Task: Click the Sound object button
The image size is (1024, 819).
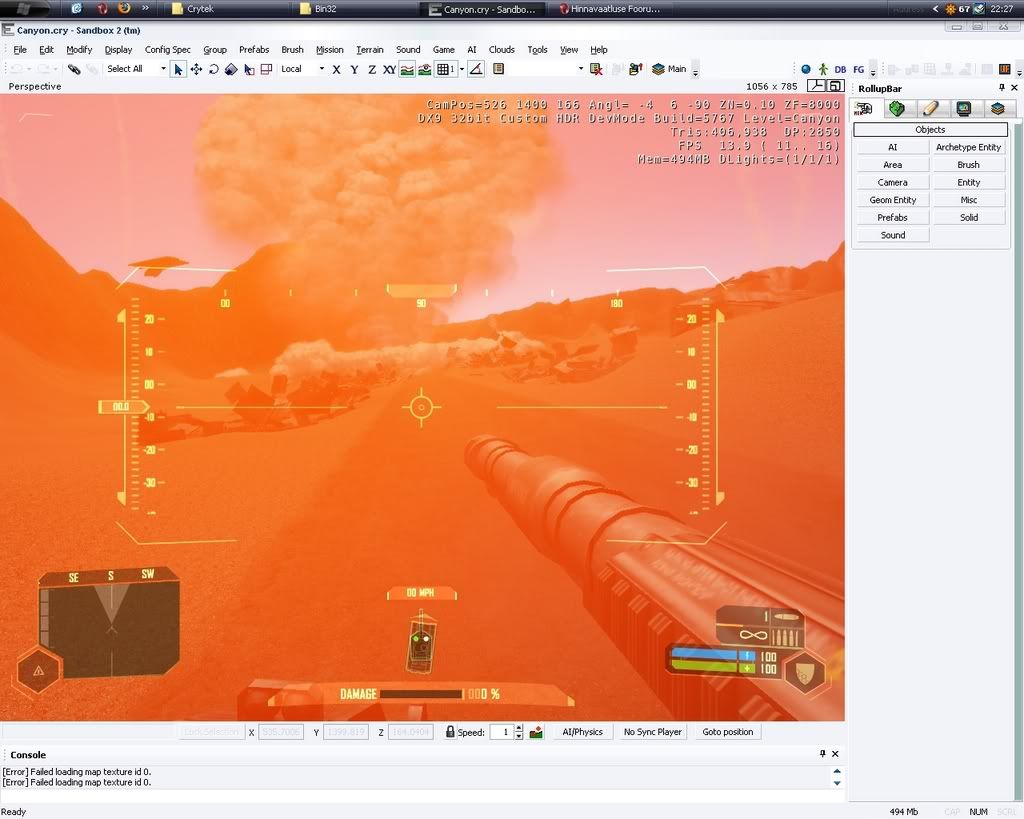Action: (893, 235)
